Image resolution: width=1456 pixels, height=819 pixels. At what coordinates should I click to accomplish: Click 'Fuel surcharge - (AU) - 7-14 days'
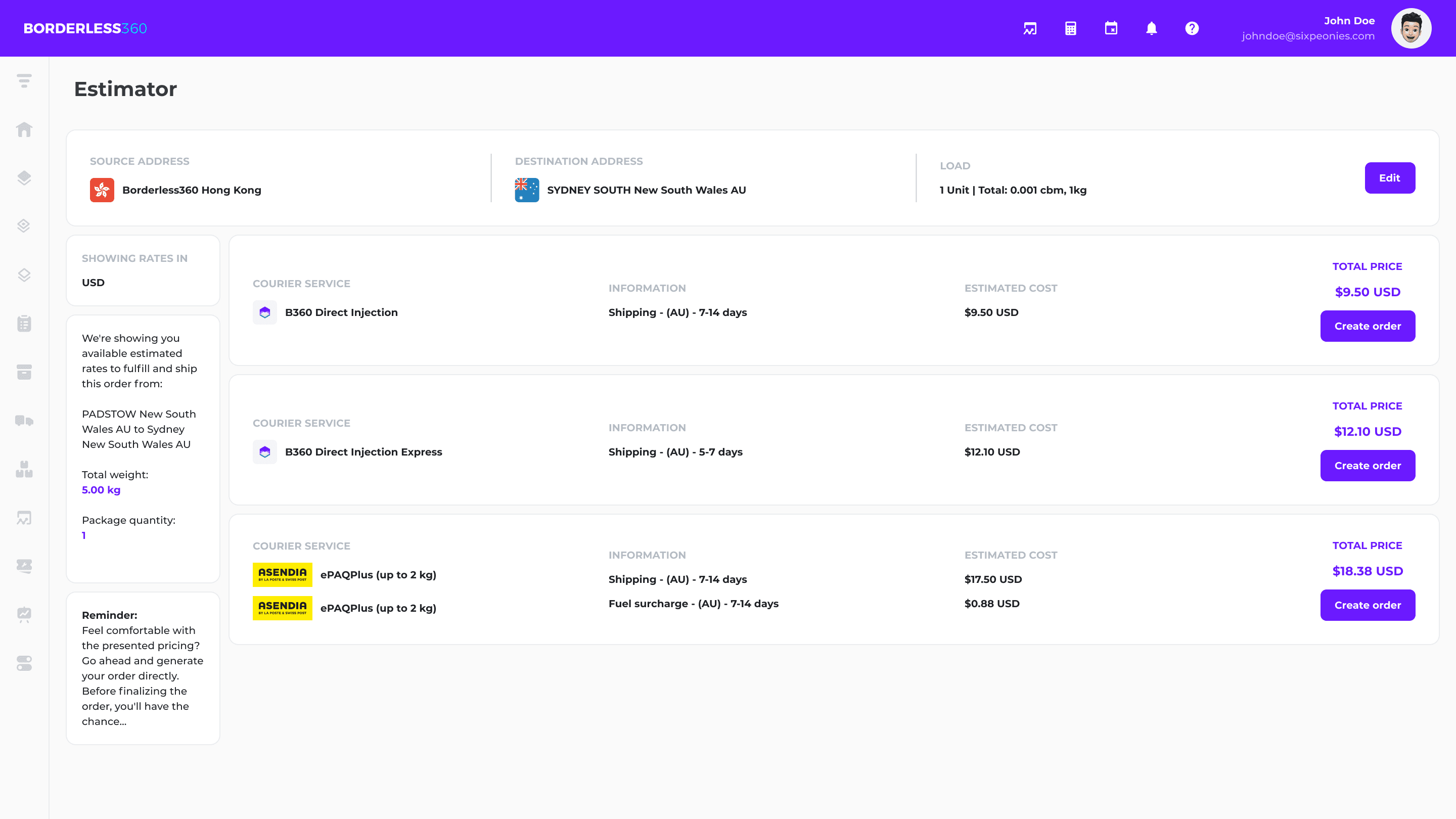[694, 604]
